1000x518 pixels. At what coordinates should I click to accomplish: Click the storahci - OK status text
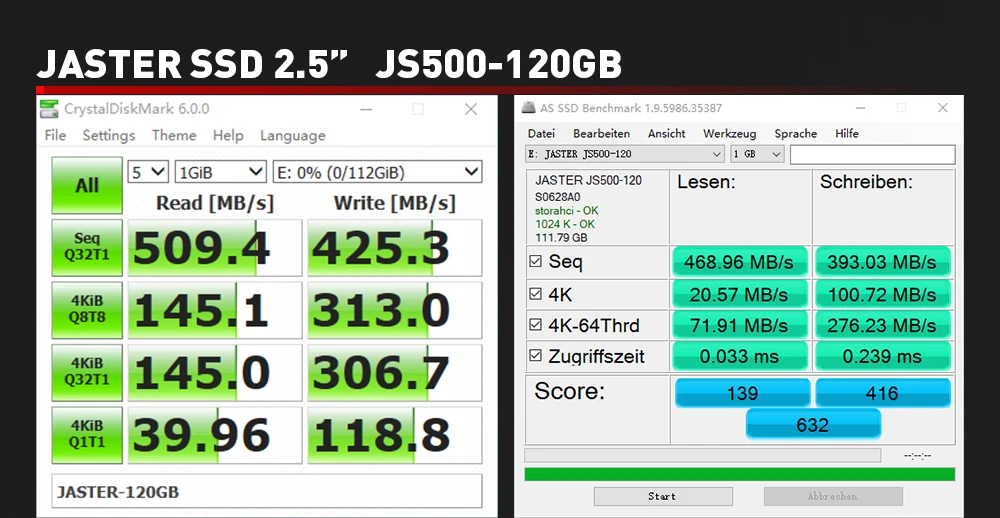(567, 211)
